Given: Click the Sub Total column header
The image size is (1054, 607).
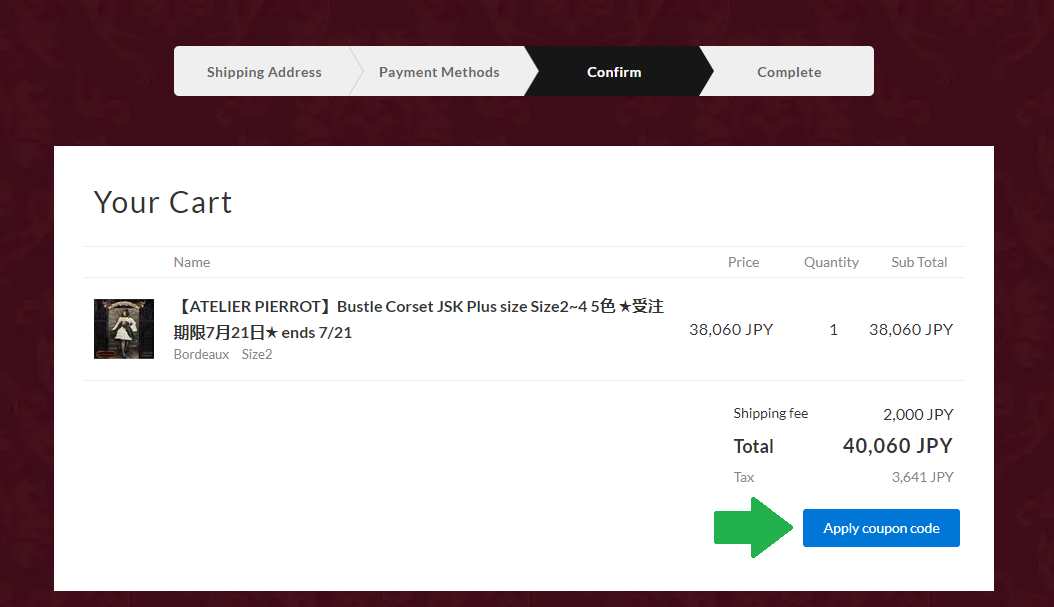Looking at the screenshot, I should (919, 262).
